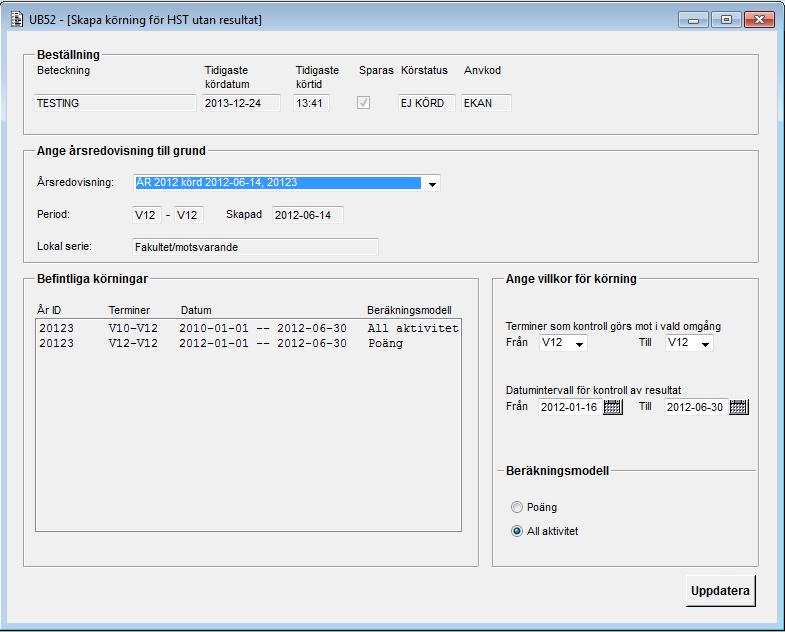Click the first Period V12 field
Viewport: 785px width, 632px height.
(147, 215)
